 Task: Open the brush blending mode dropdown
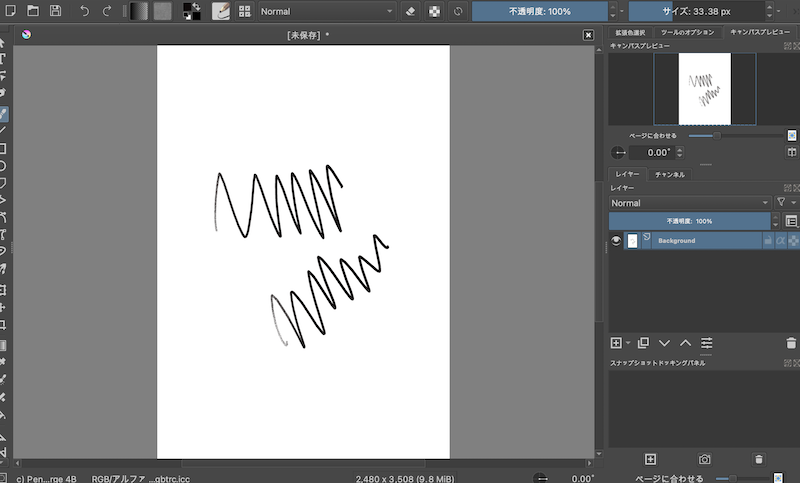pyautogui.click(x=326, y=11)
